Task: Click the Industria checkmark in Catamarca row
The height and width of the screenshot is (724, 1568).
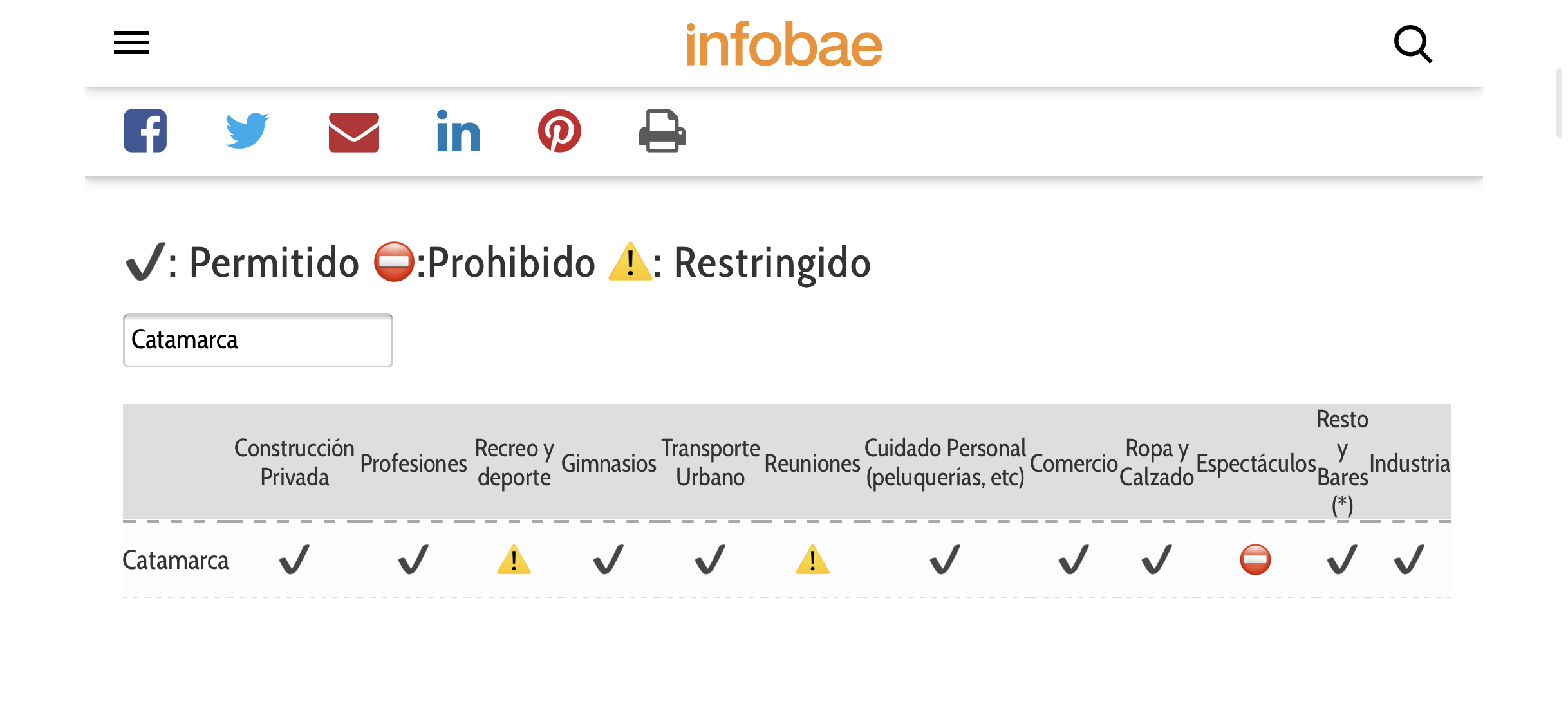Action: pyautogui.click(x=1409, y=559)
